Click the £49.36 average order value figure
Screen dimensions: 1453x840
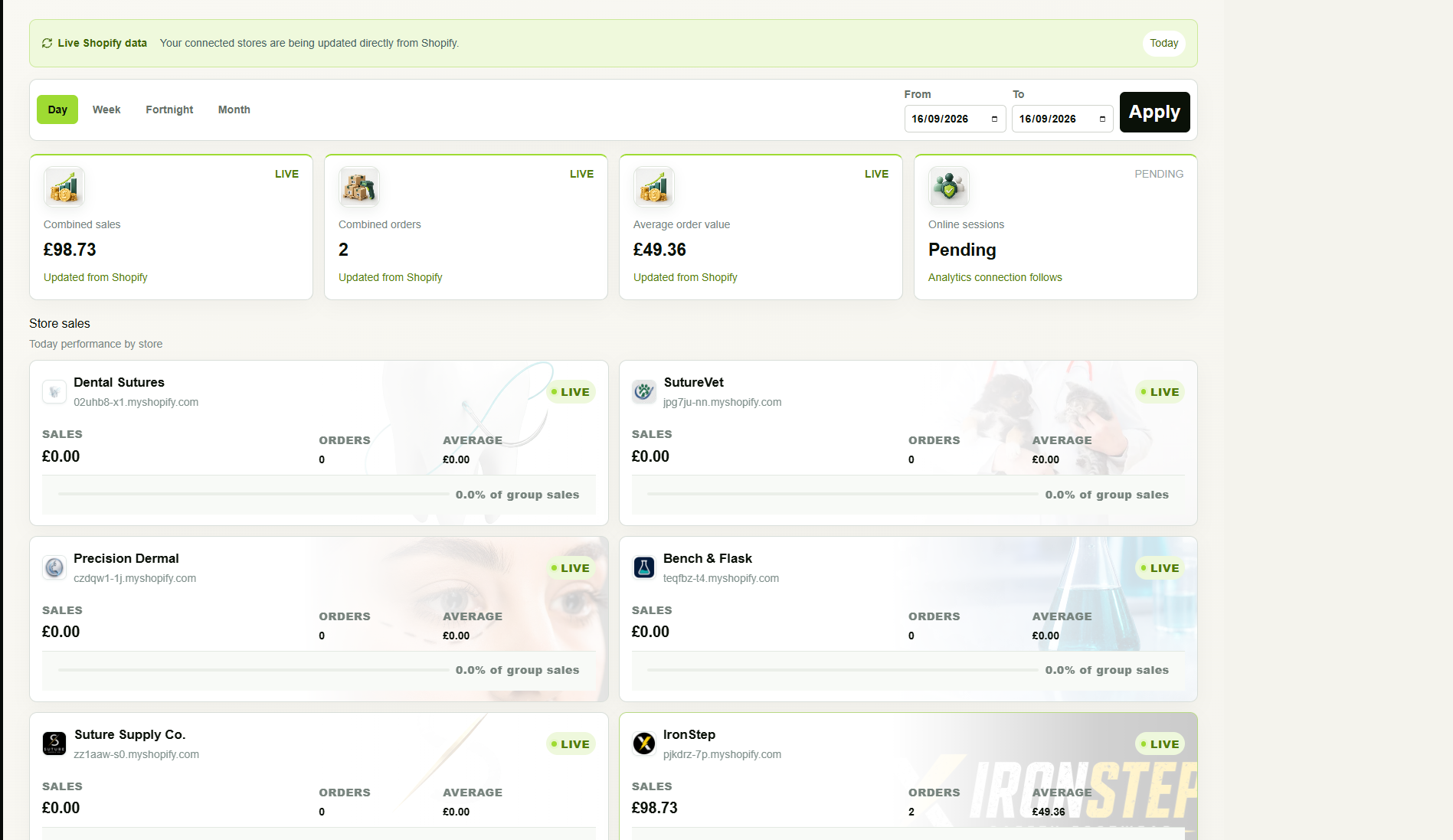659,250
